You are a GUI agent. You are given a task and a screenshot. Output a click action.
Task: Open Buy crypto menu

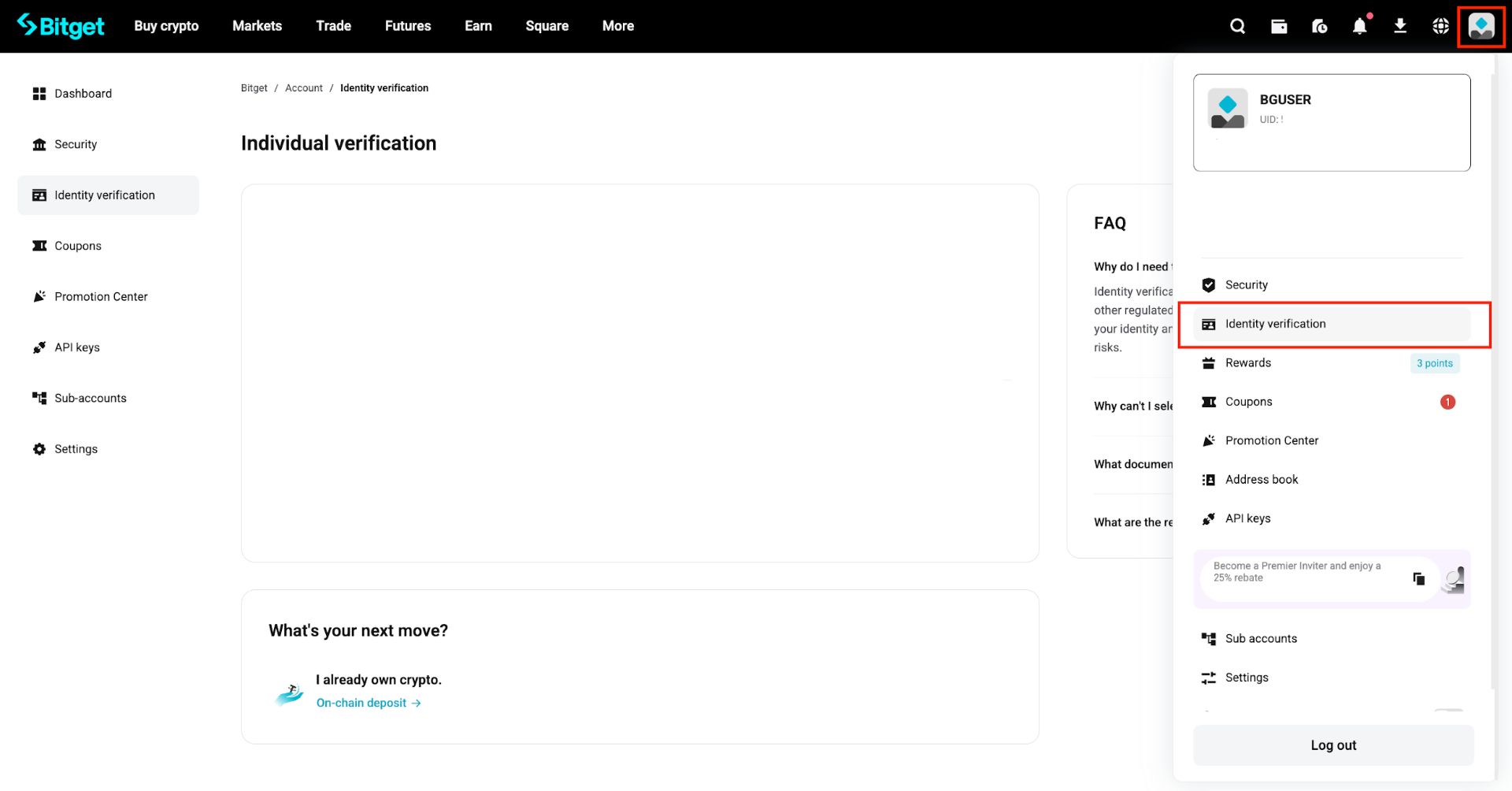click(166, 26)
